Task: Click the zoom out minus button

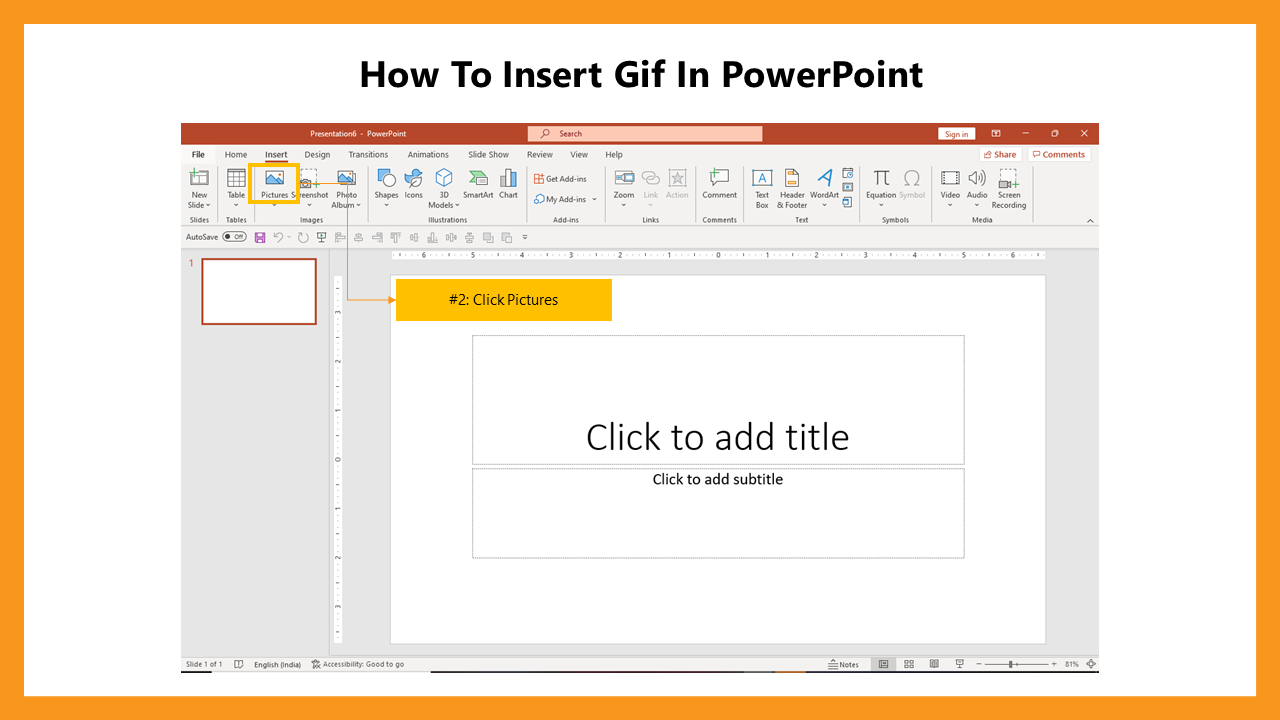Action: tap(978, 664)
